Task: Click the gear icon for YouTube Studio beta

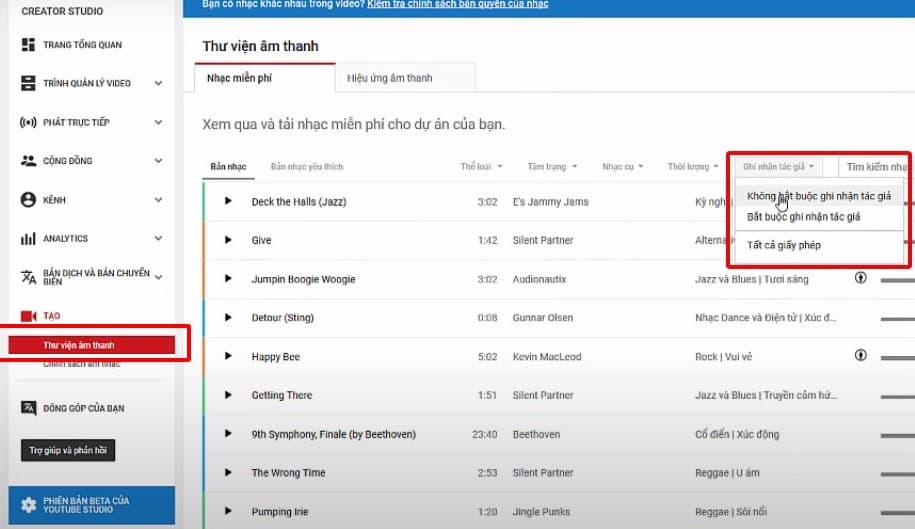Action: 28,505
